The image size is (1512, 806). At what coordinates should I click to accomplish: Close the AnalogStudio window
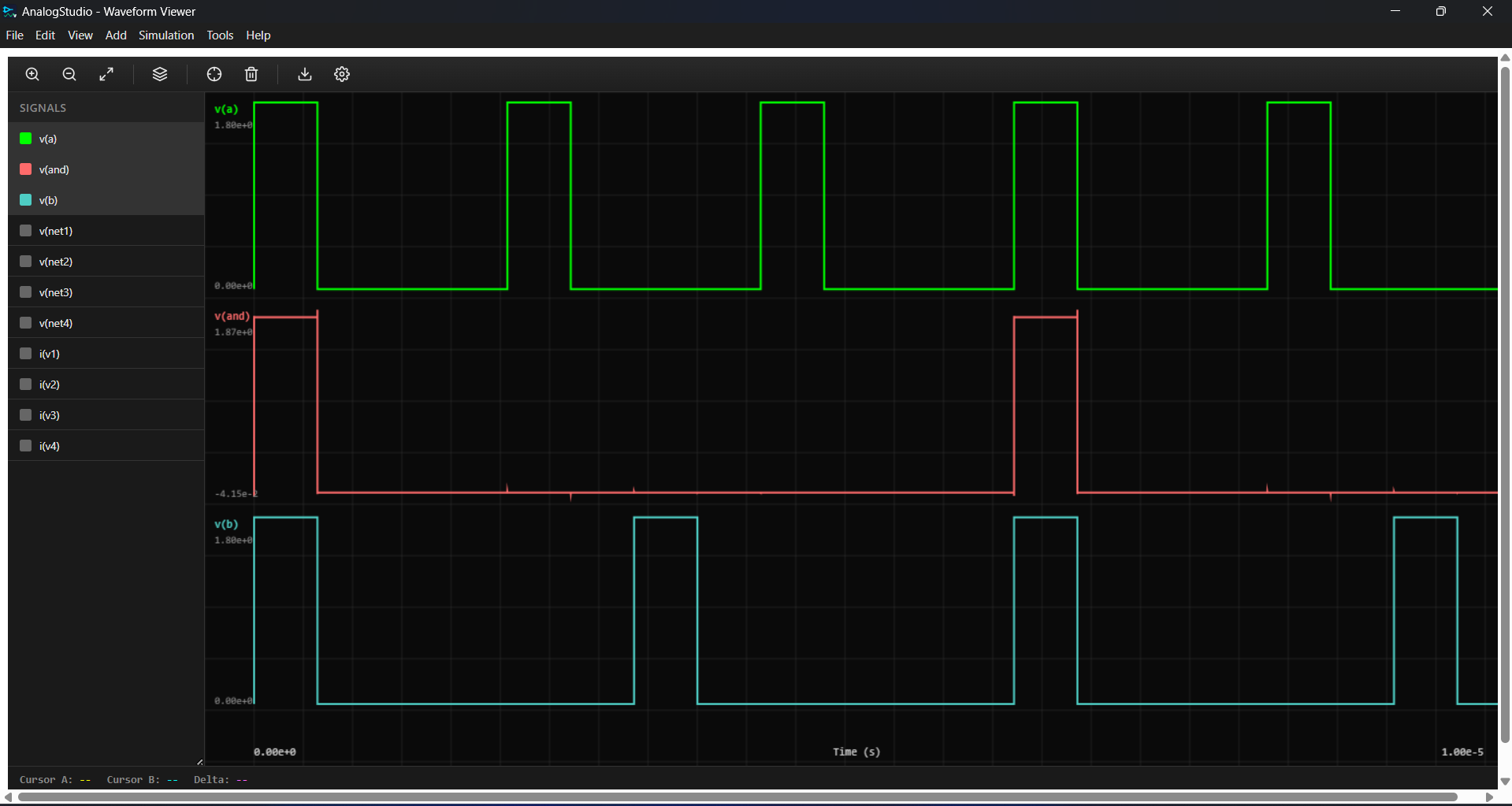point(1488,11)
